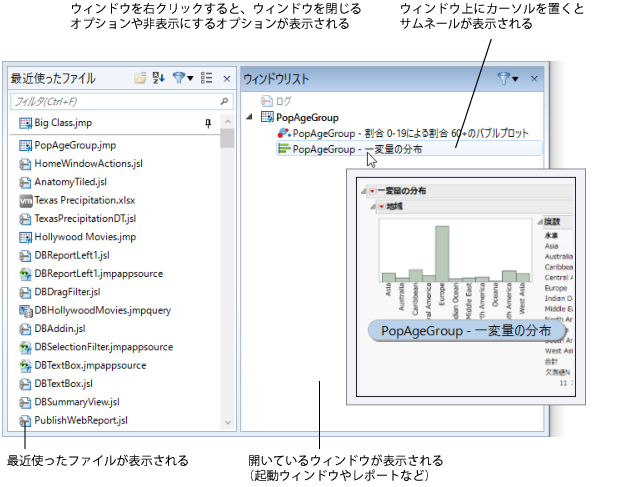The width and height of the screenshot is (629, 487).
Task: Click the ログ window icon
Action: point(267,101)
